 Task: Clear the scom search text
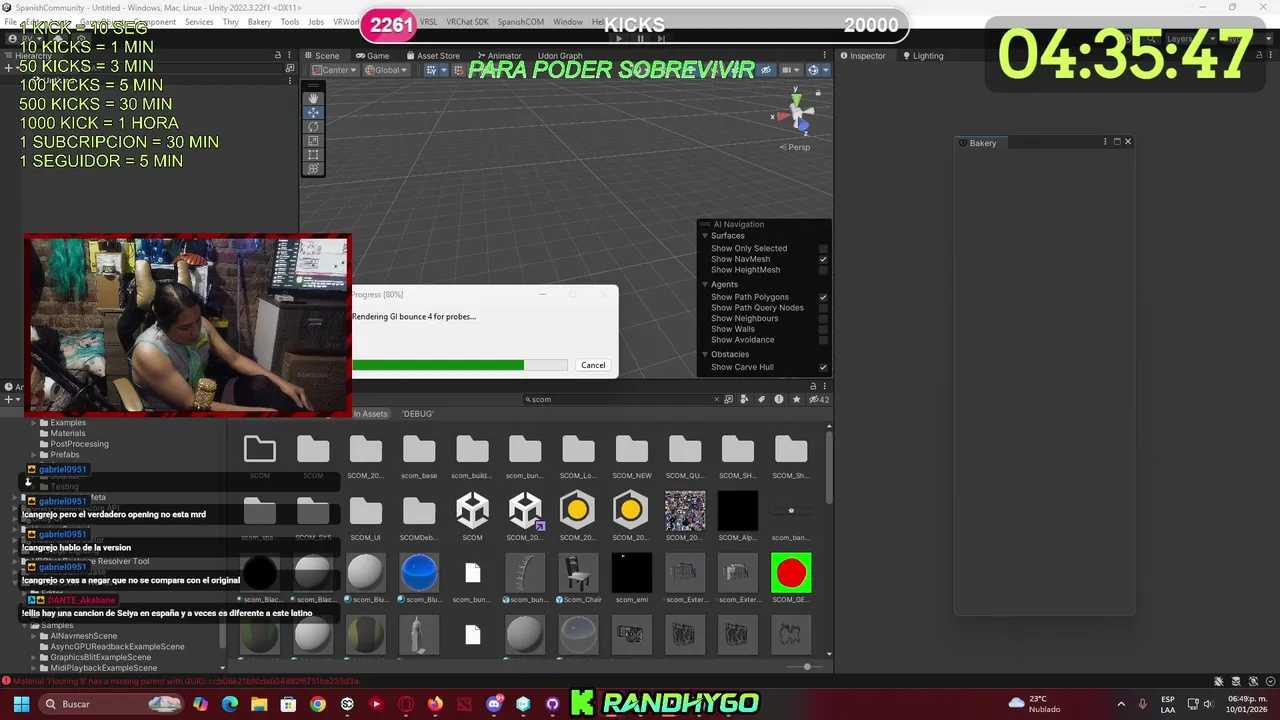(716, 399)
